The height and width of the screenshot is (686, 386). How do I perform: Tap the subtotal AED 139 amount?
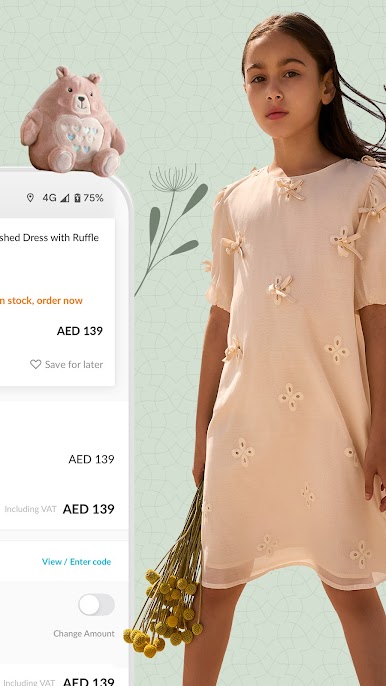click(x=91, y=459)
